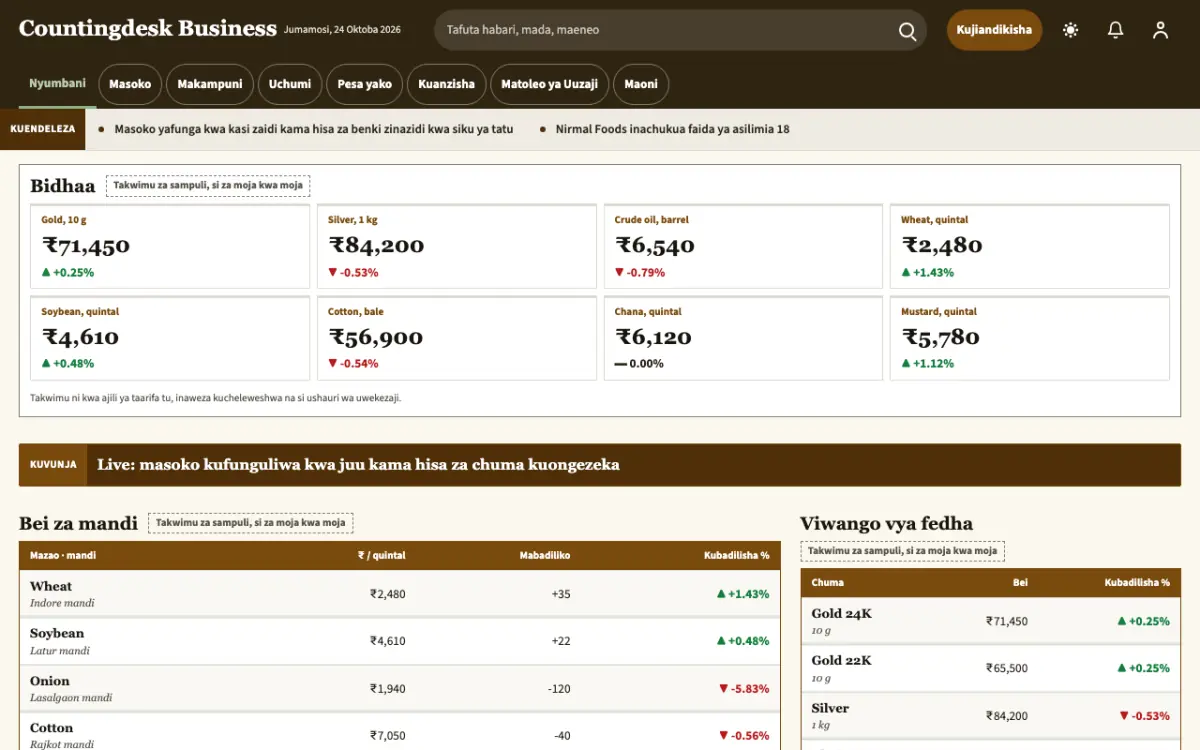The image size is (1200, 750).
Task: Select the Crude oil barrel card
Action: pyautogui.click(x=743, y=246)
